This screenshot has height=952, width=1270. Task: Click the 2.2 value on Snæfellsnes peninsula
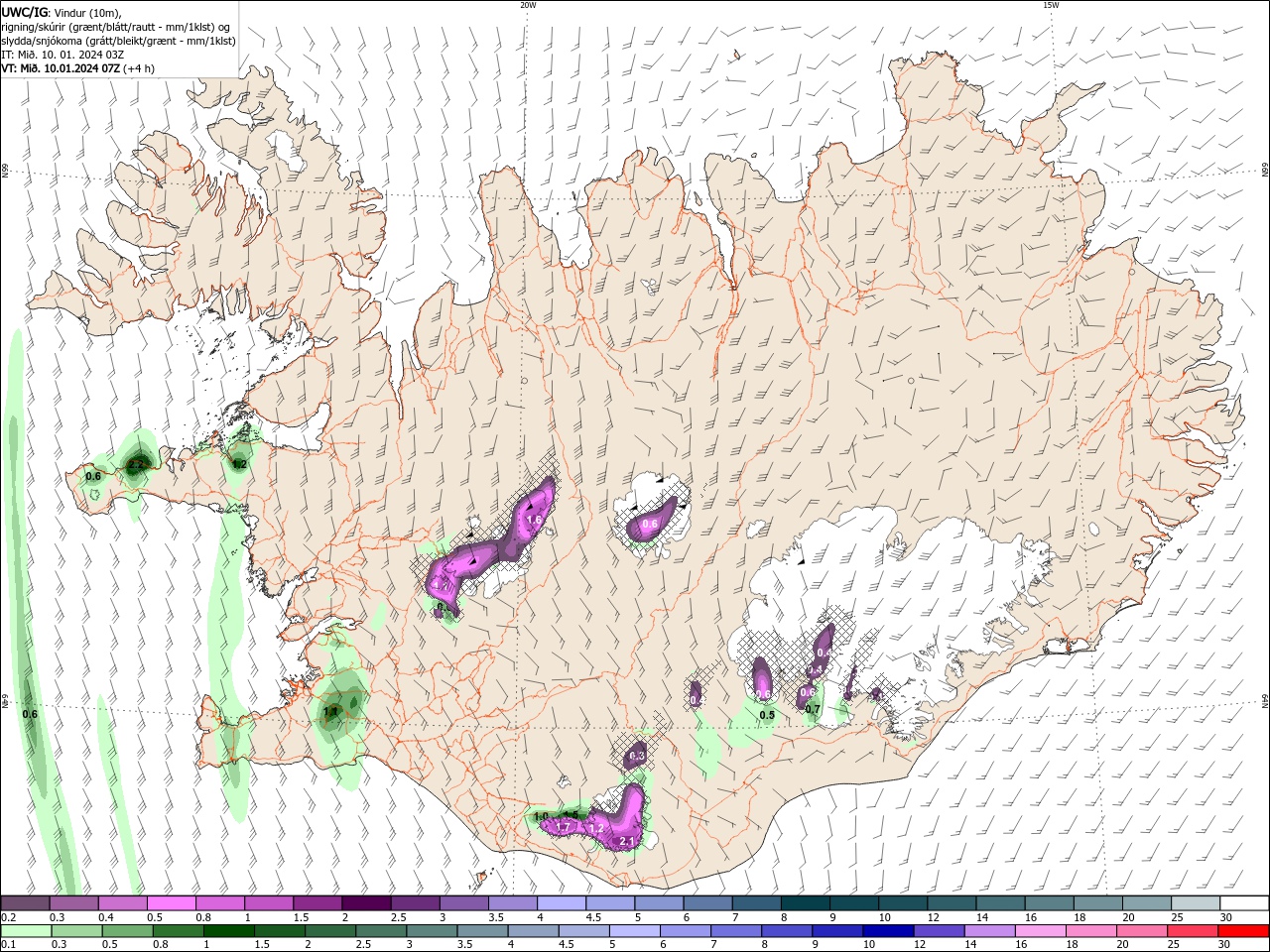point(137,463)
